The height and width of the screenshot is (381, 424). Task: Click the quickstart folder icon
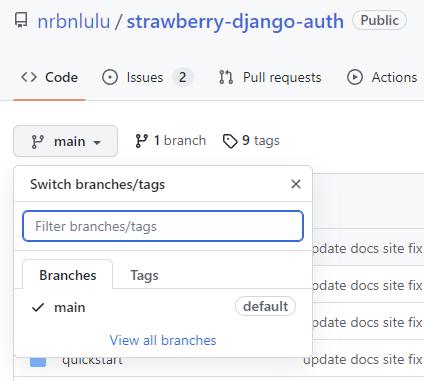(38, 361)
